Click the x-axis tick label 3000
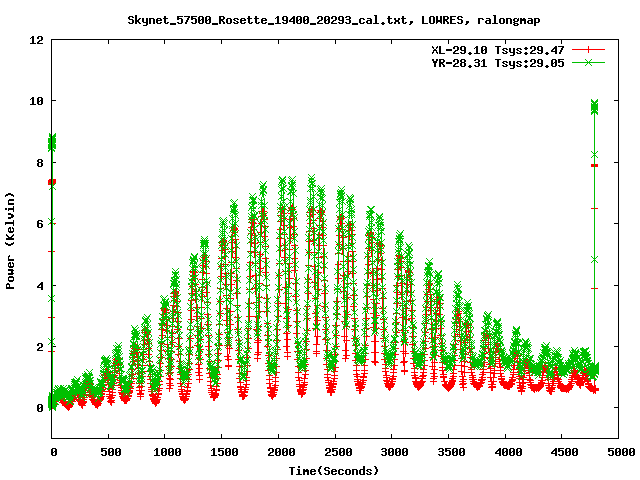 [394, 452]
